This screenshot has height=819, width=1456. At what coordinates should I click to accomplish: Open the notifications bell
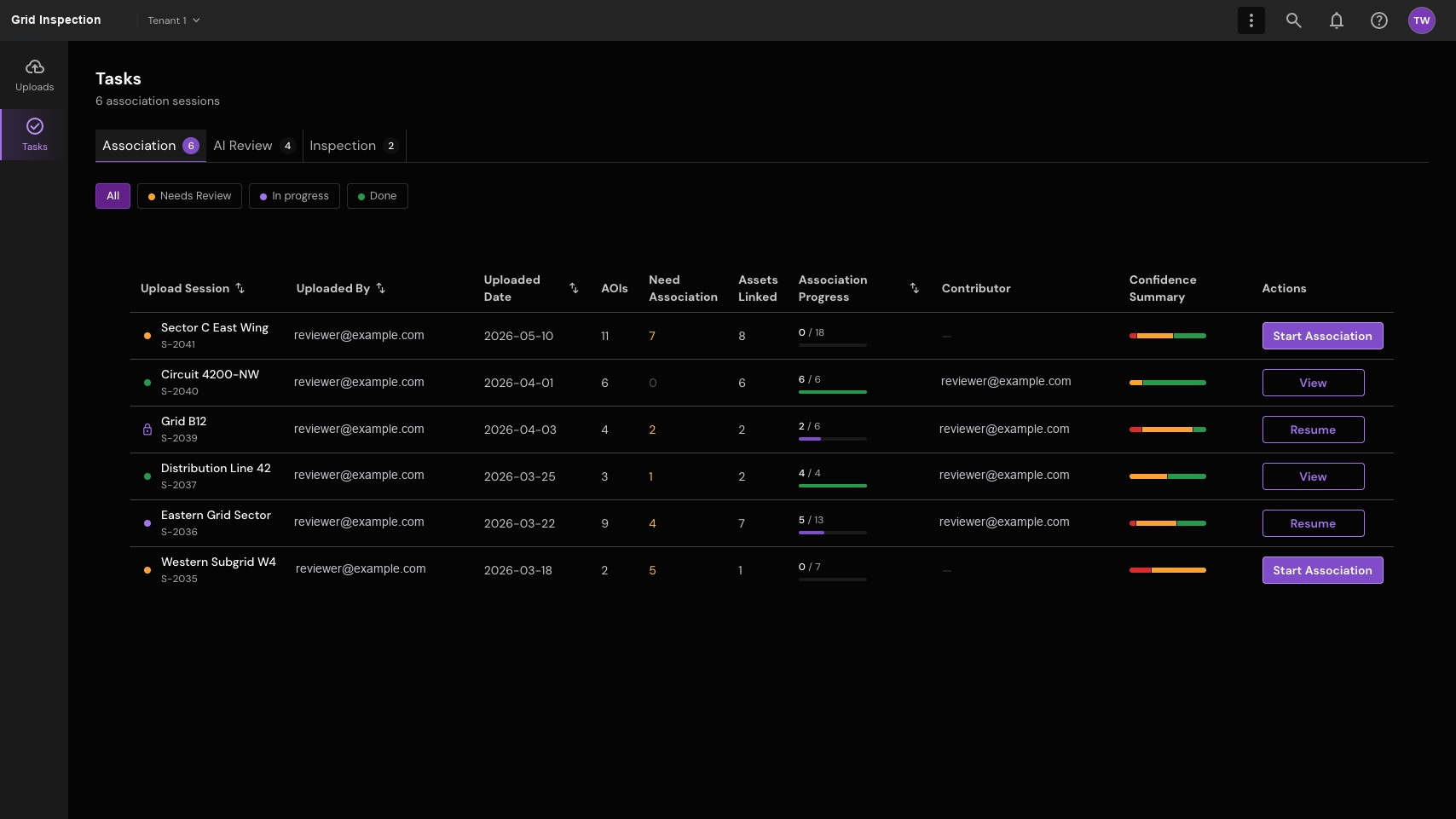click(x=1337, y=20)
